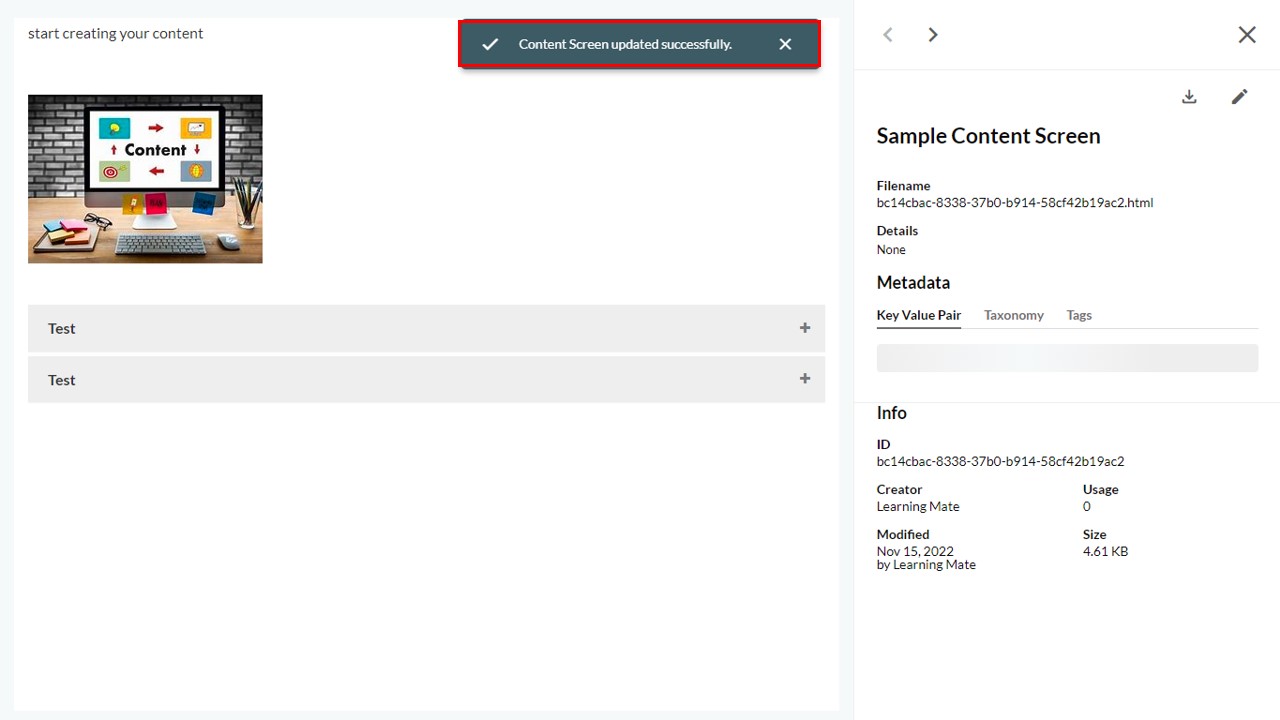Close the details side panel
Image resolution: width=1280 pixels, height=720 pixels.
(x=1247, y=35)
